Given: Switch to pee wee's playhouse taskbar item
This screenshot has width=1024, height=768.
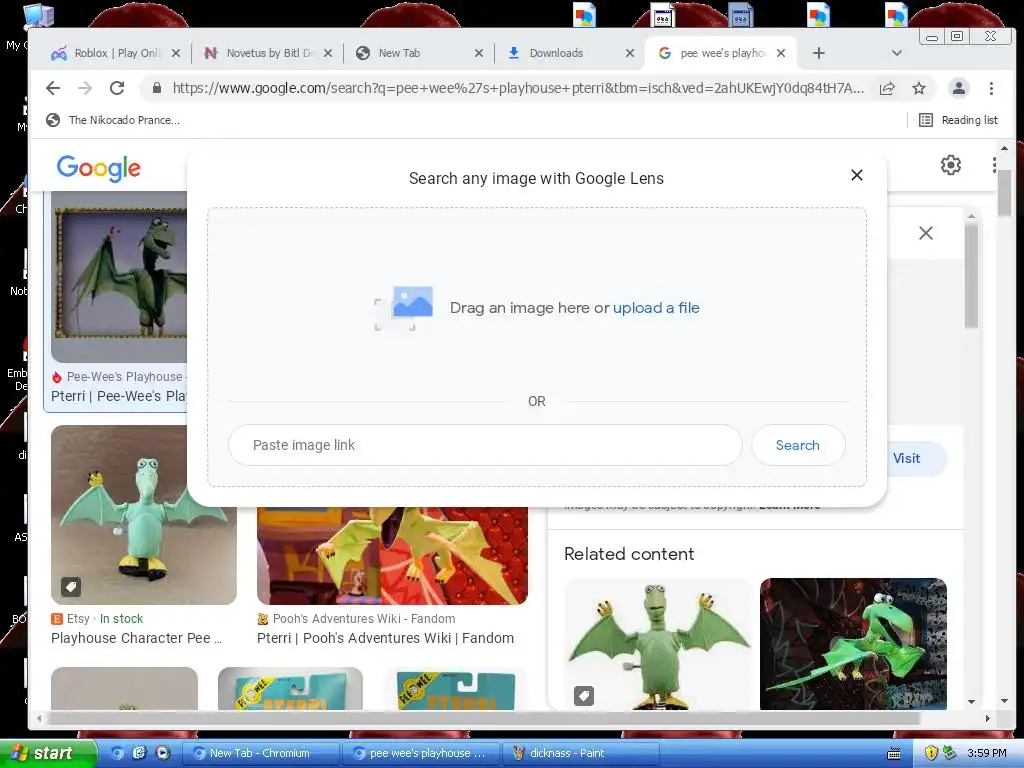Looking at the screenshot, I should pos(421,753).
